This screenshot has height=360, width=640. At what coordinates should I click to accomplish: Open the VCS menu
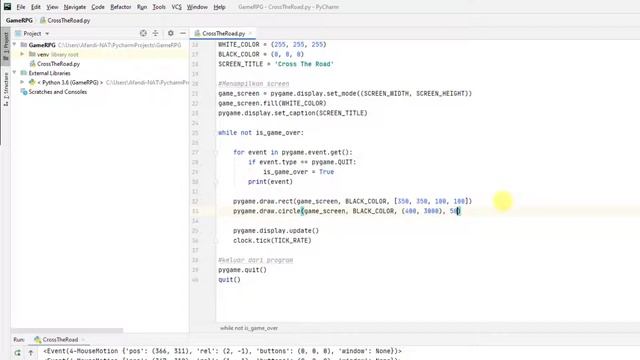pos(176,7)
